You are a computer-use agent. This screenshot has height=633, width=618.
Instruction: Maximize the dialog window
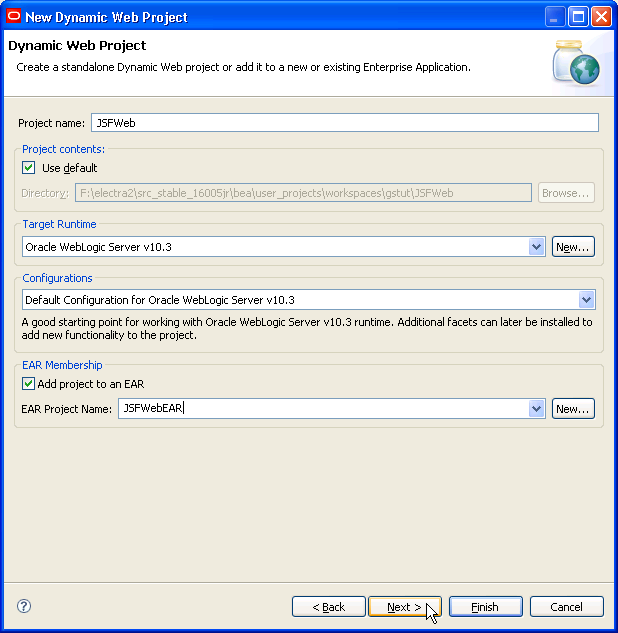click(x=578, y=17)
